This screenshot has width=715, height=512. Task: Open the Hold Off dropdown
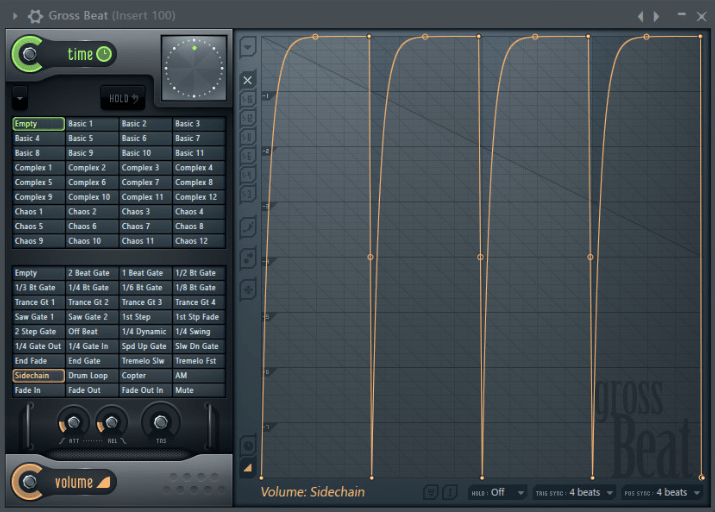pos(497,492)
